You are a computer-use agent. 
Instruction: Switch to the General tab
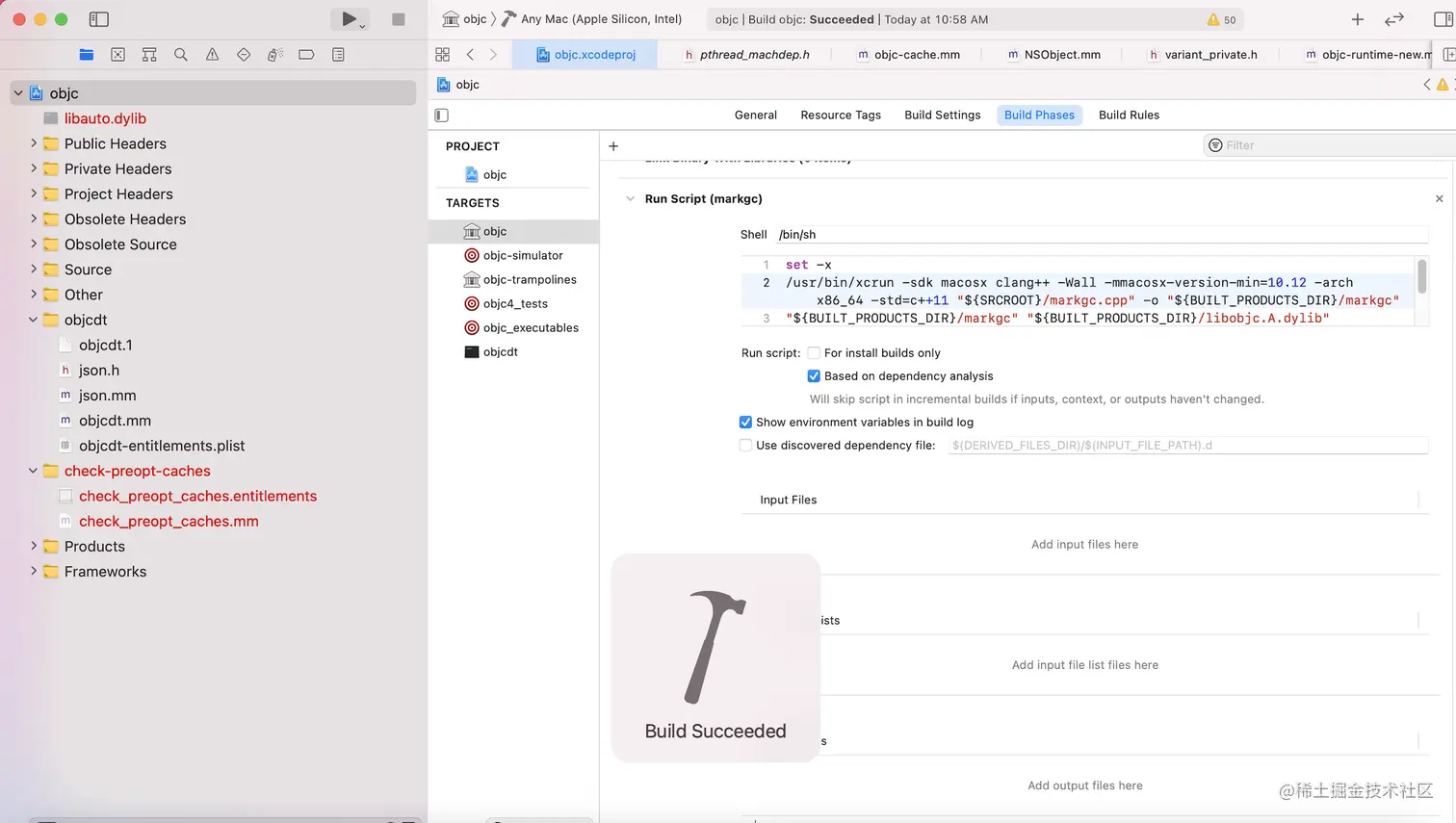coord(756,116)
